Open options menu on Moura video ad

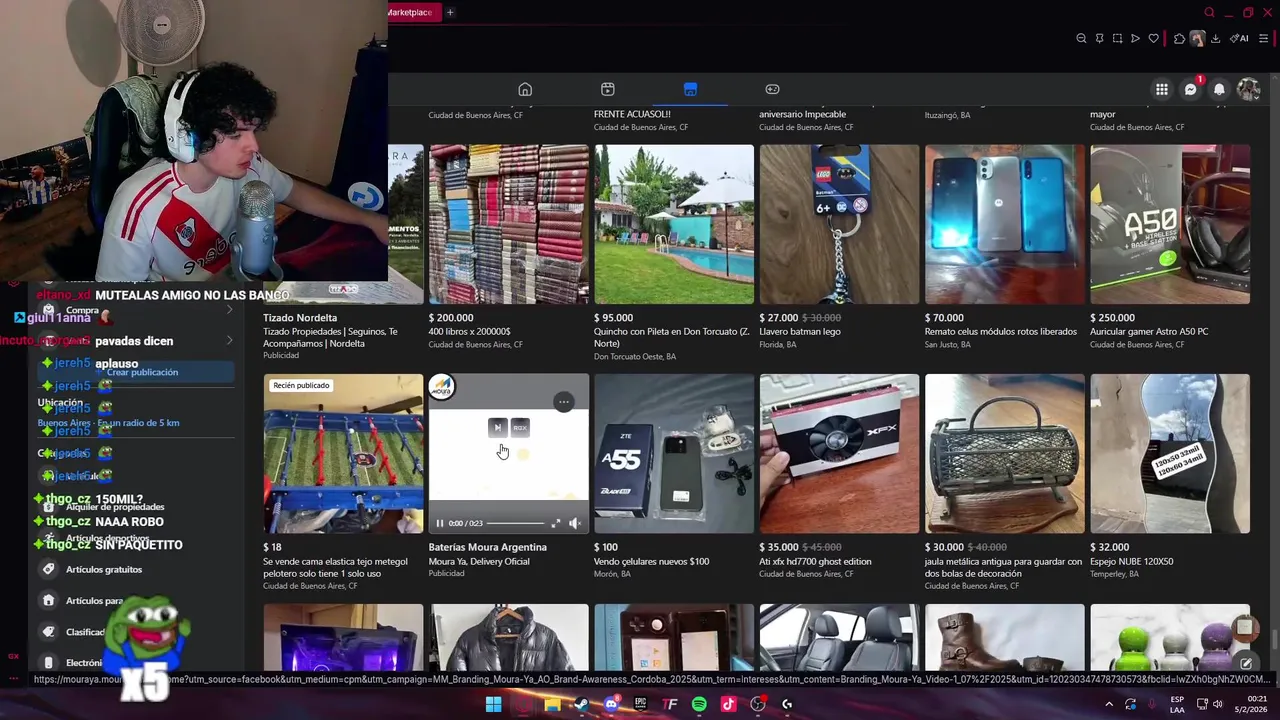tap(564, 402)
